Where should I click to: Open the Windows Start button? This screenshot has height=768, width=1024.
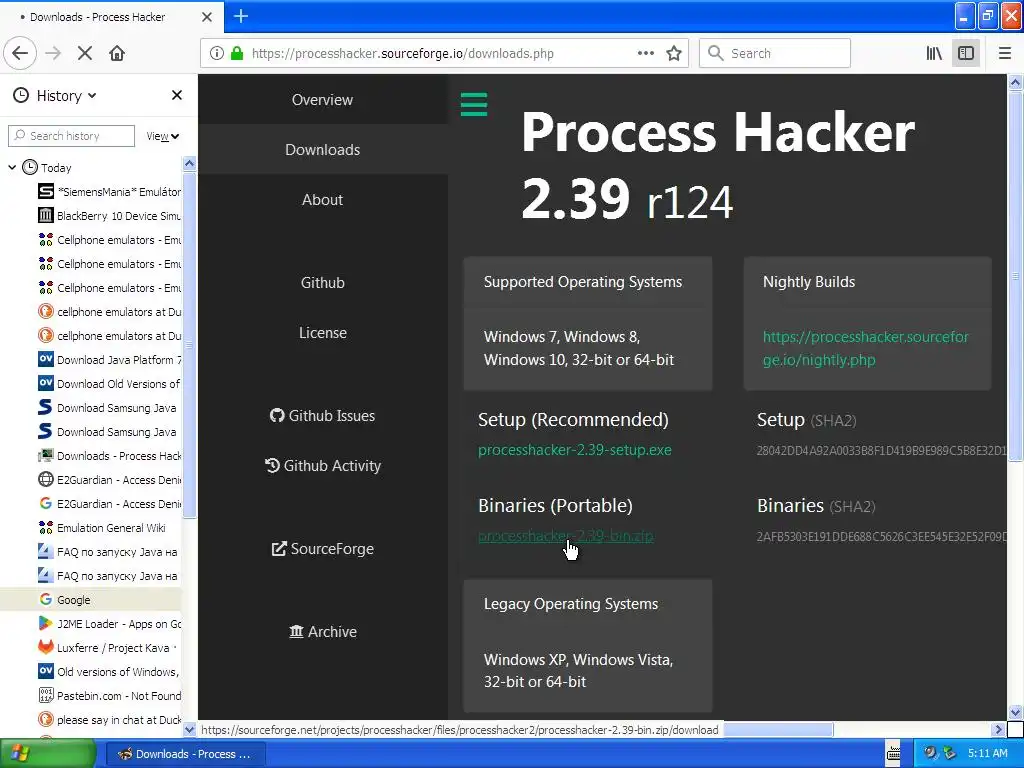(x=48, y=754)
